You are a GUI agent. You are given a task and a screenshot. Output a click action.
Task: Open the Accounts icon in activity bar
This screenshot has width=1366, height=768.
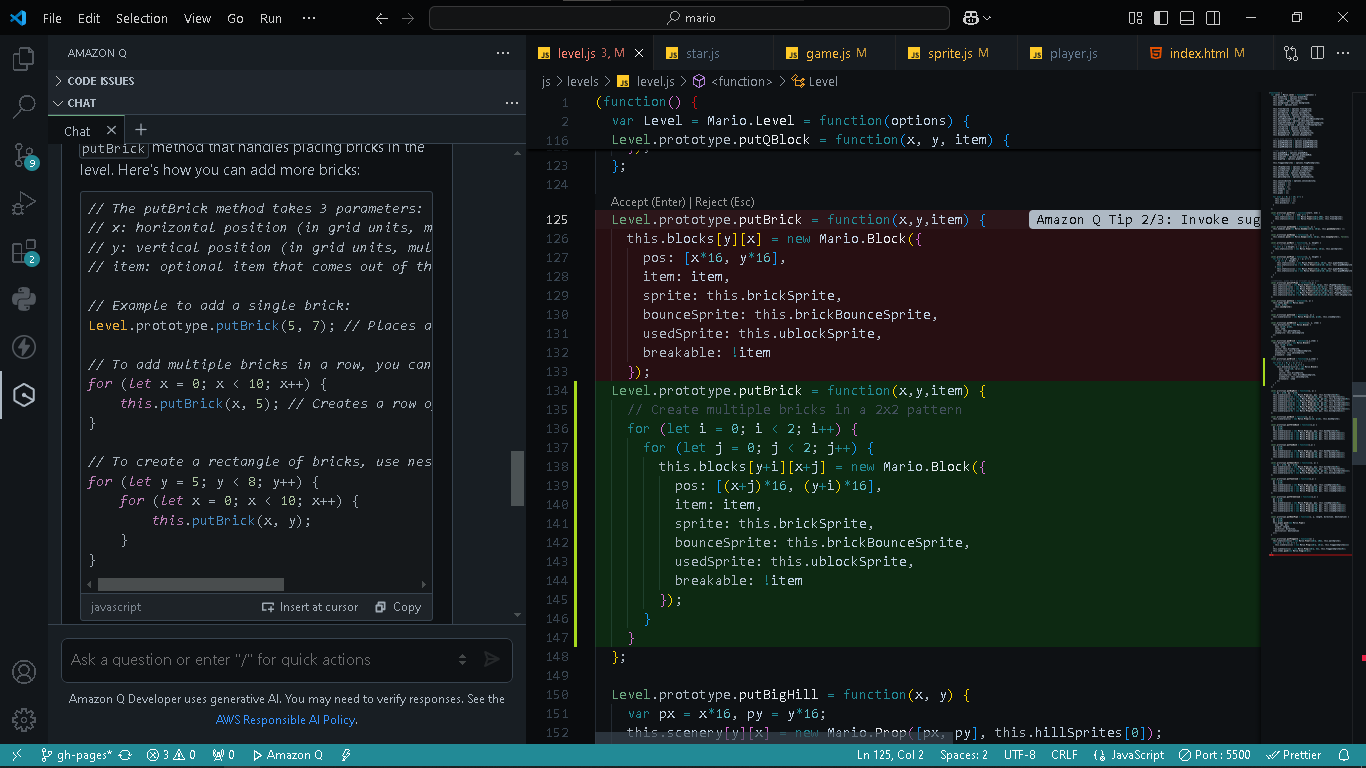click(24, 672)
